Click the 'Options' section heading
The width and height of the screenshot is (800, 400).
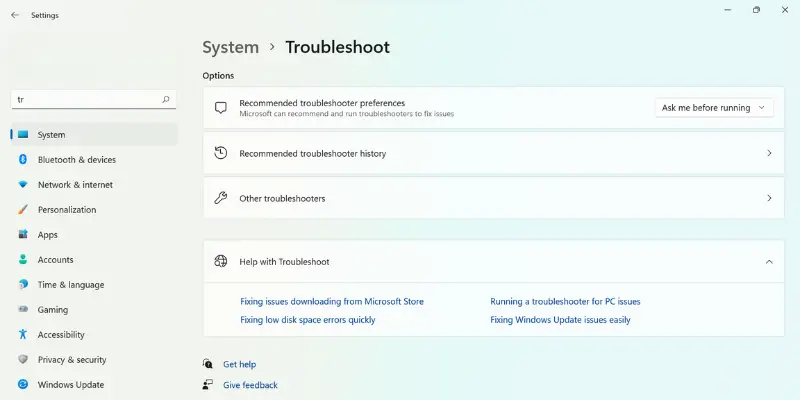[x=218, y=76]
